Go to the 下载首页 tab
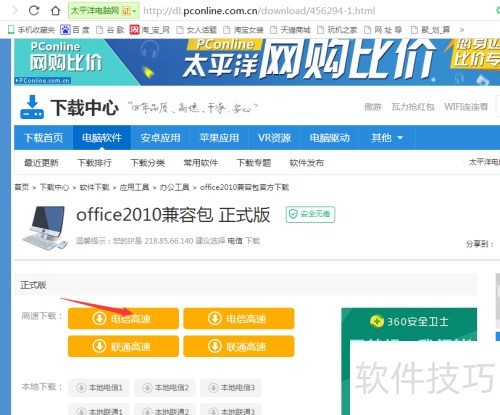The width and height of the screenshot is (500, 415). tap(44, 138)
